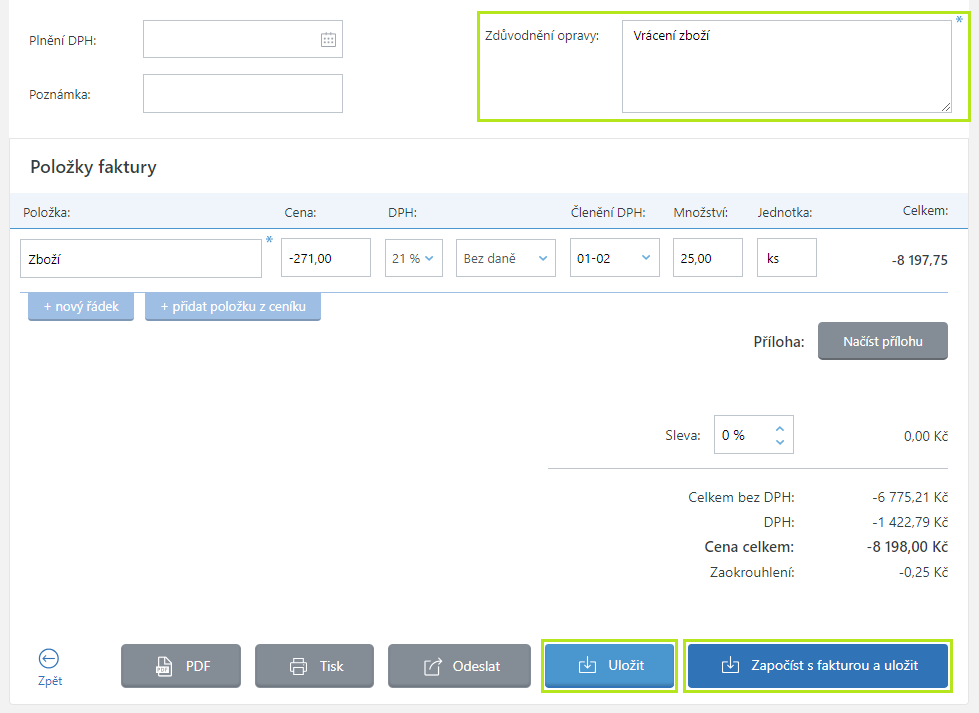
Task: Click the Zdůvodnění opravy text area
Action: [786, 67]
